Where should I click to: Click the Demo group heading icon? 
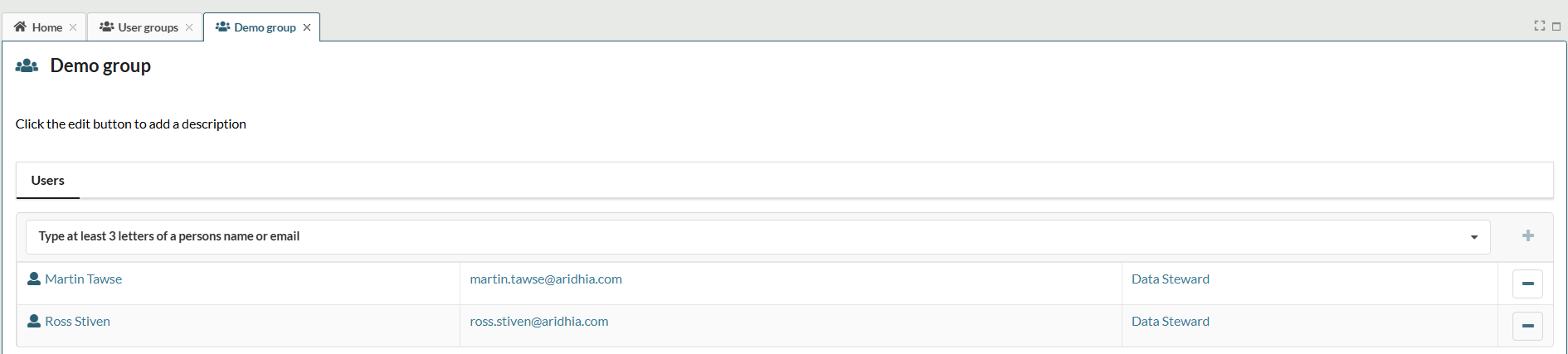[x=27, y=66]
